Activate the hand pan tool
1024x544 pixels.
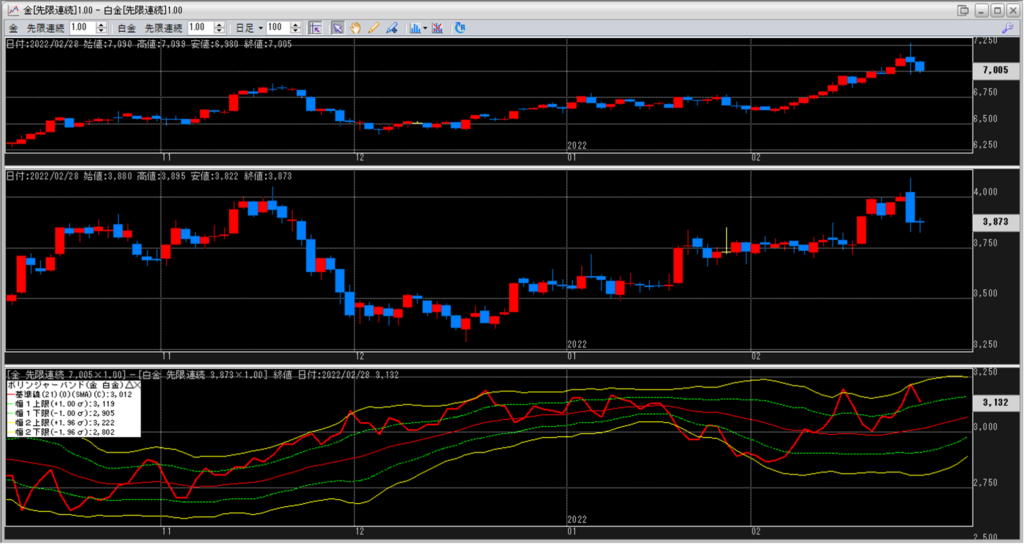pos(355,28)
